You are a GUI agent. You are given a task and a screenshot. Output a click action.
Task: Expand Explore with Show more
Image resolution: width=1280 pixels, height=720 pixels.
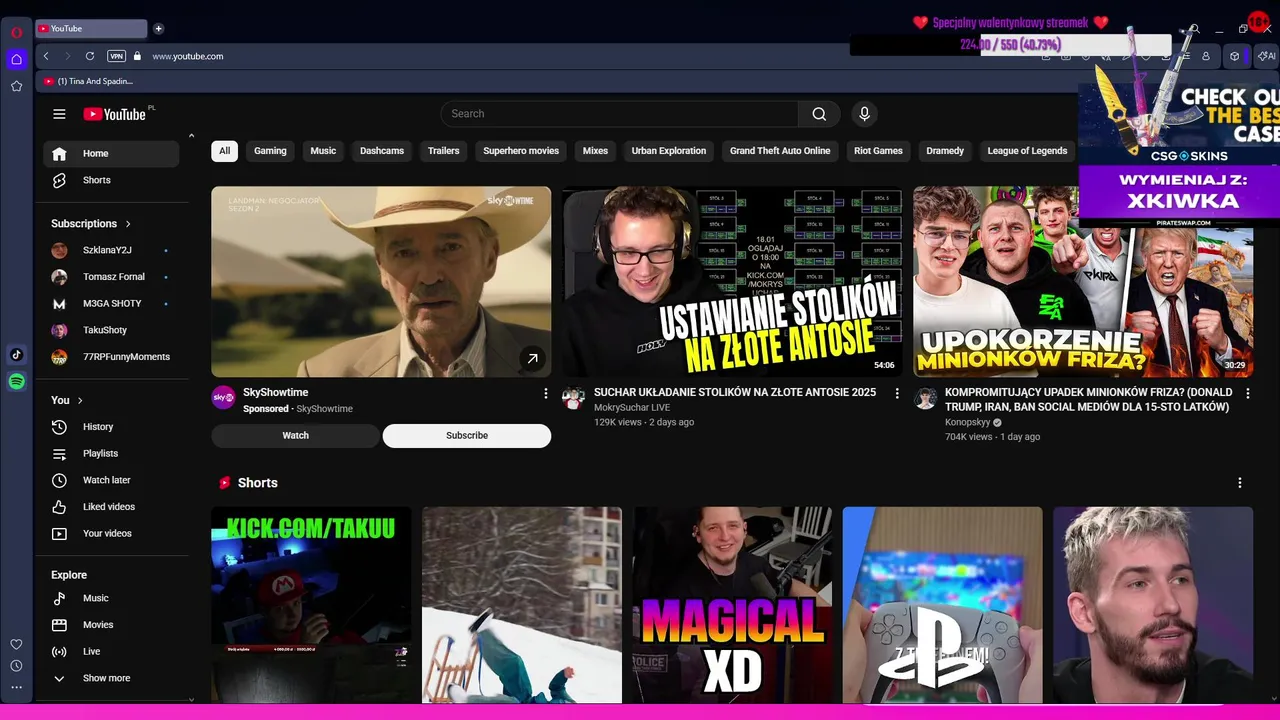click(111, 678)
